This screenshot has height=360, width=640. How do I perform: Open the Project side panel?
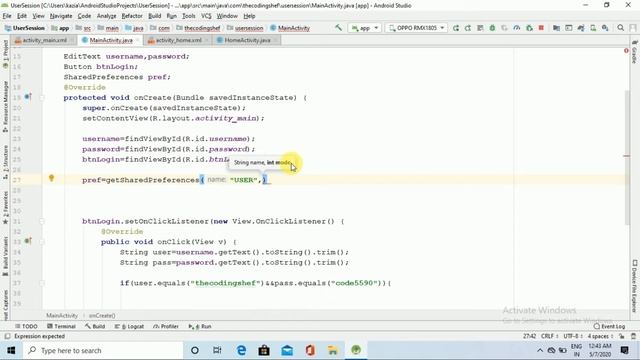click(5, 53)
